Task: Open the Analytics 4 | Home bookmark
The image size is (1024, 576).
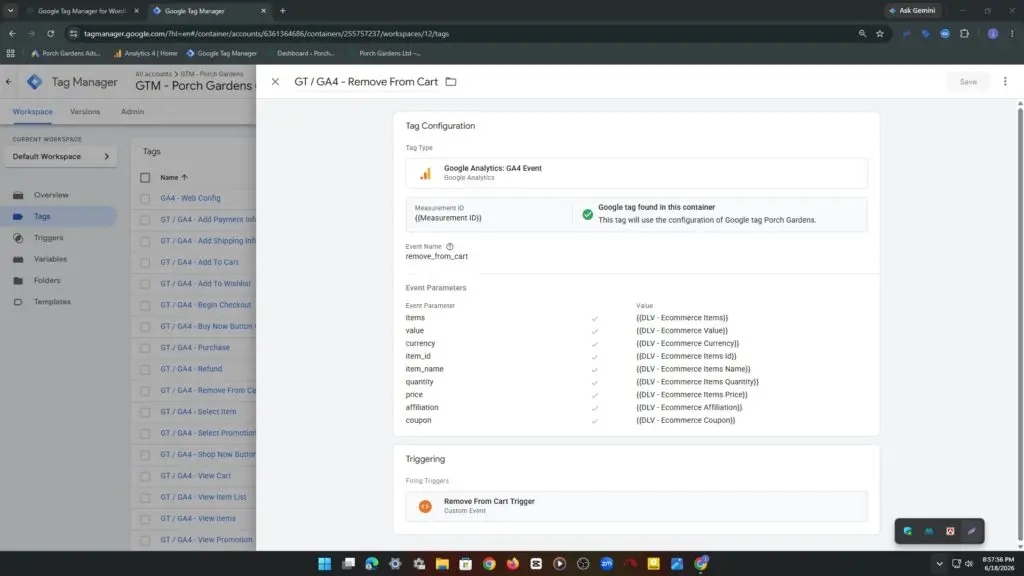Action: point(145,53)
